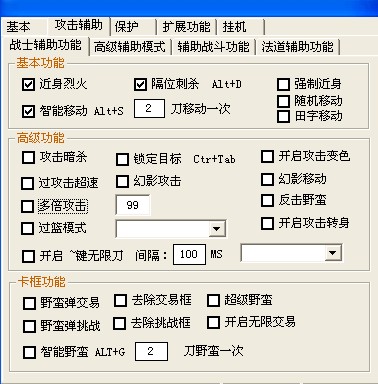Open the 法道辅助功能 sub-tab
378x384 pixels.
click(297, 47)
